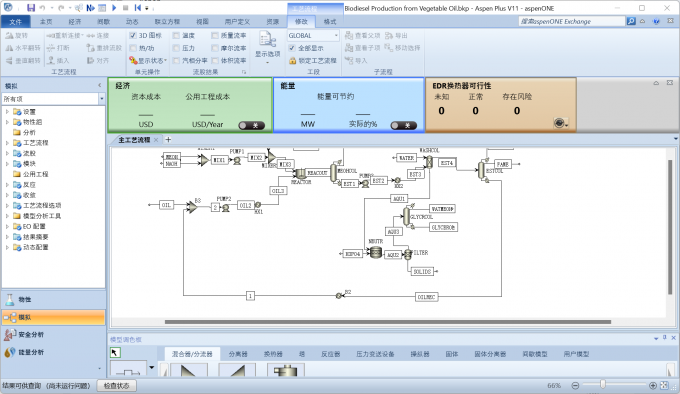
Task: Click the zoom in plus button
Action: (x=653, y=385)
